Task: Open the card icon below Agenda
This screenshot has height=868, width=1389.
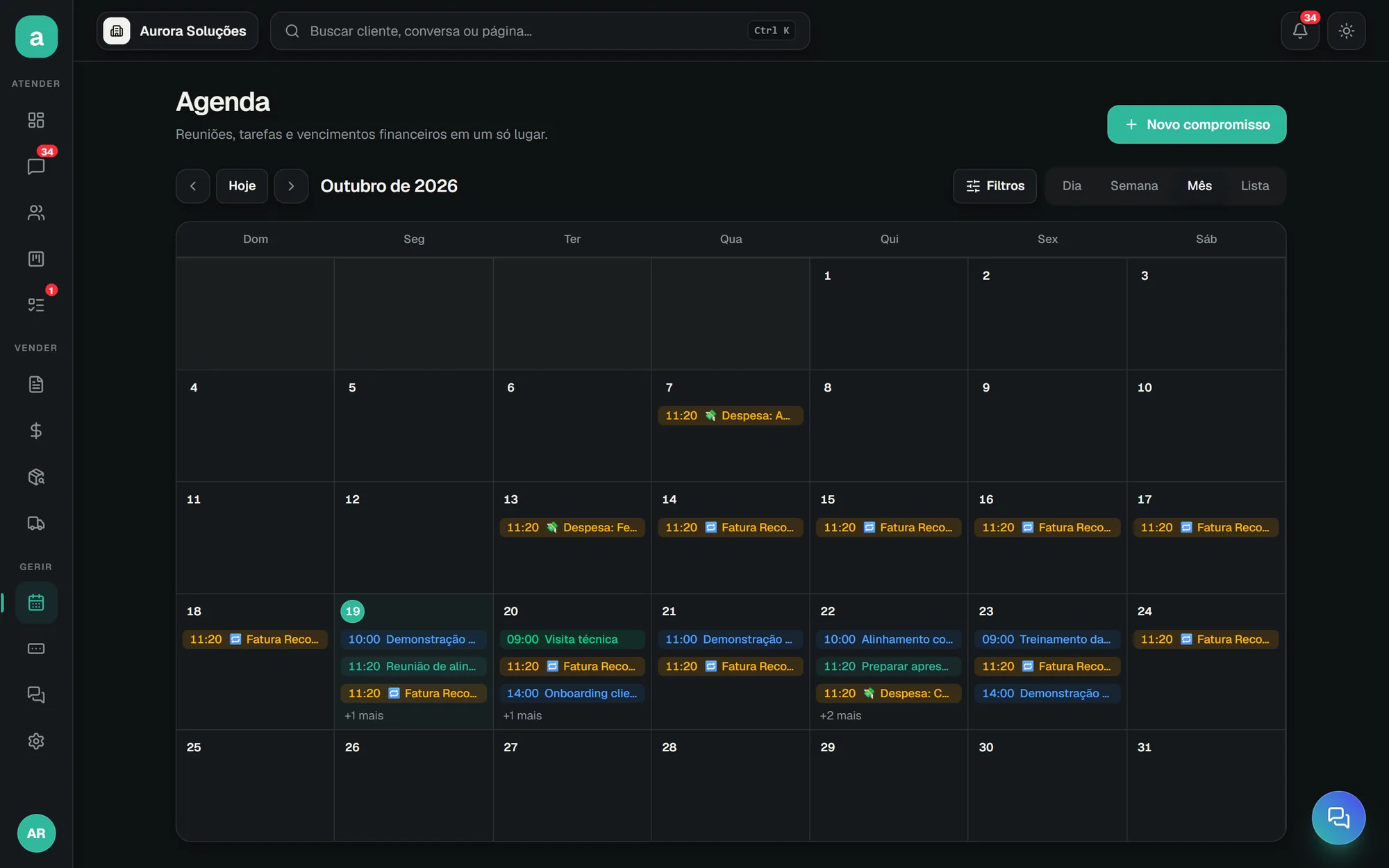Action: (36, 649)
